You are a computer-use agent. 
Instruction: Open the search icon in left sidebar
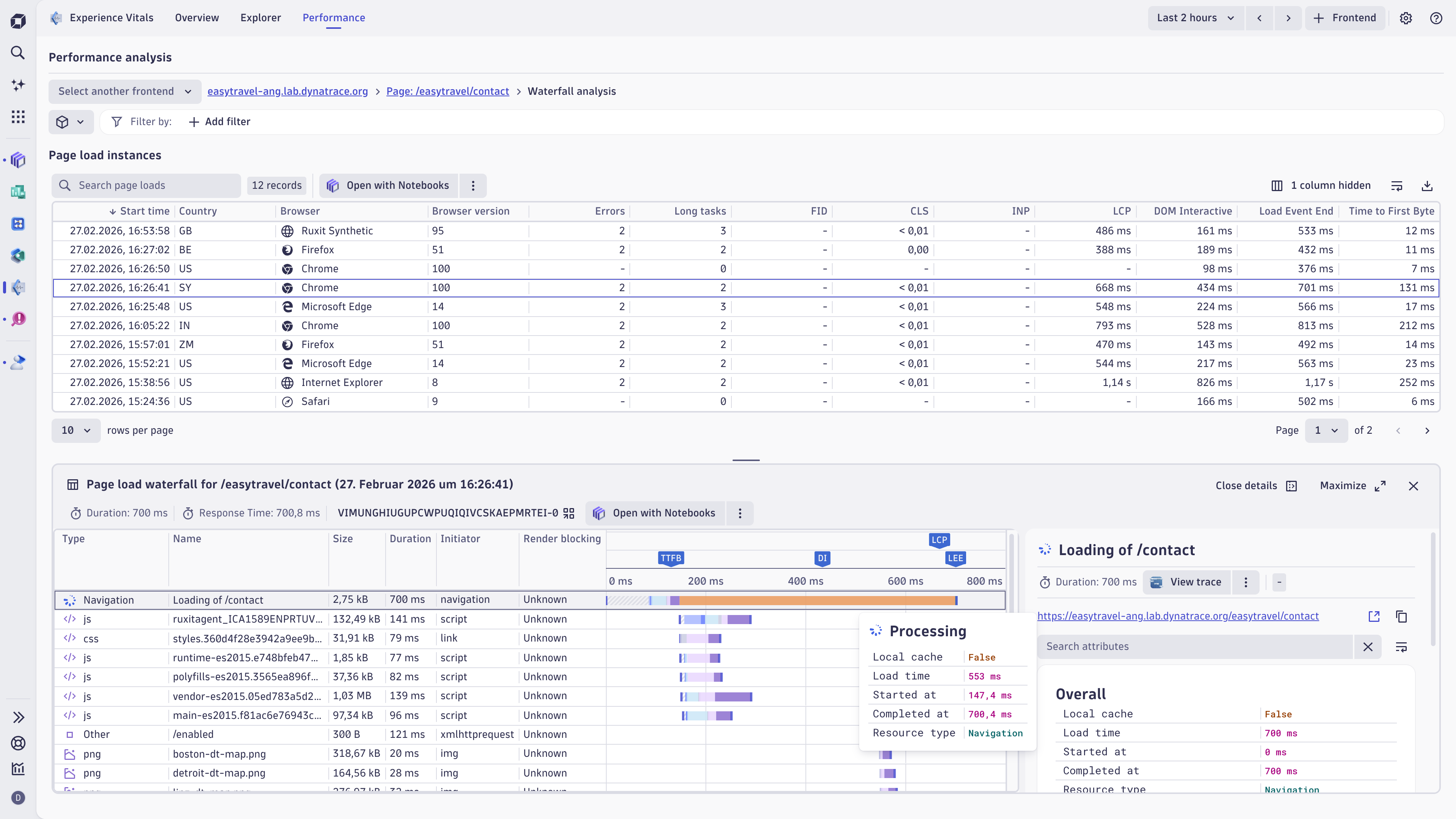pyautogui.click(x=18, y=53)
